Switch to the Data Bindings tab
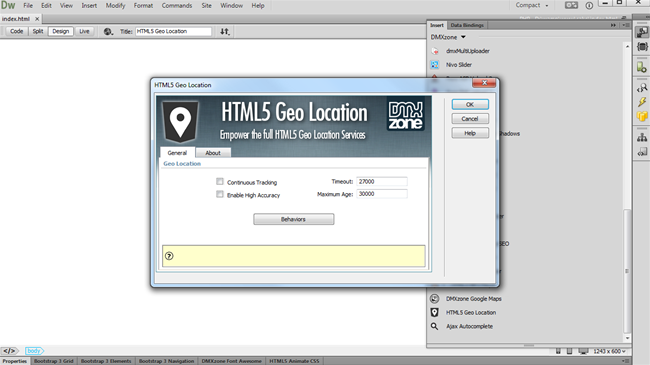Image resolution: width=650 pixels, height=365 pixels. [x=467, y=25]
